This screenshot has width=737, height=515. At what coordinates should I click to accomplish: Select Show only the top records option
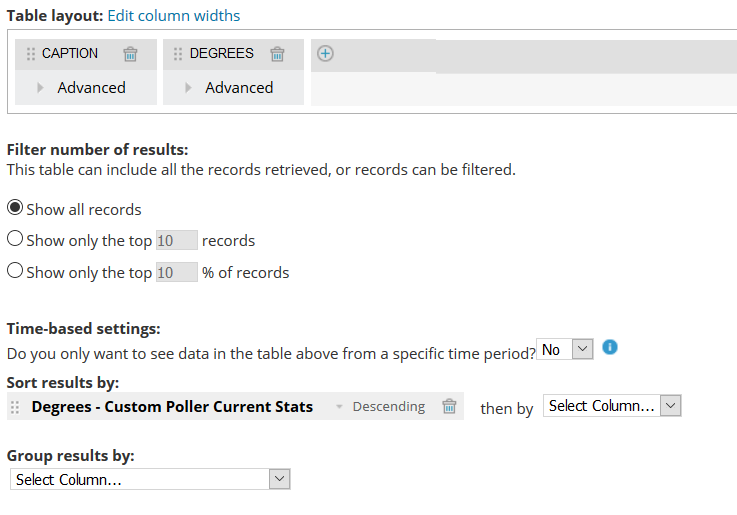15,240
